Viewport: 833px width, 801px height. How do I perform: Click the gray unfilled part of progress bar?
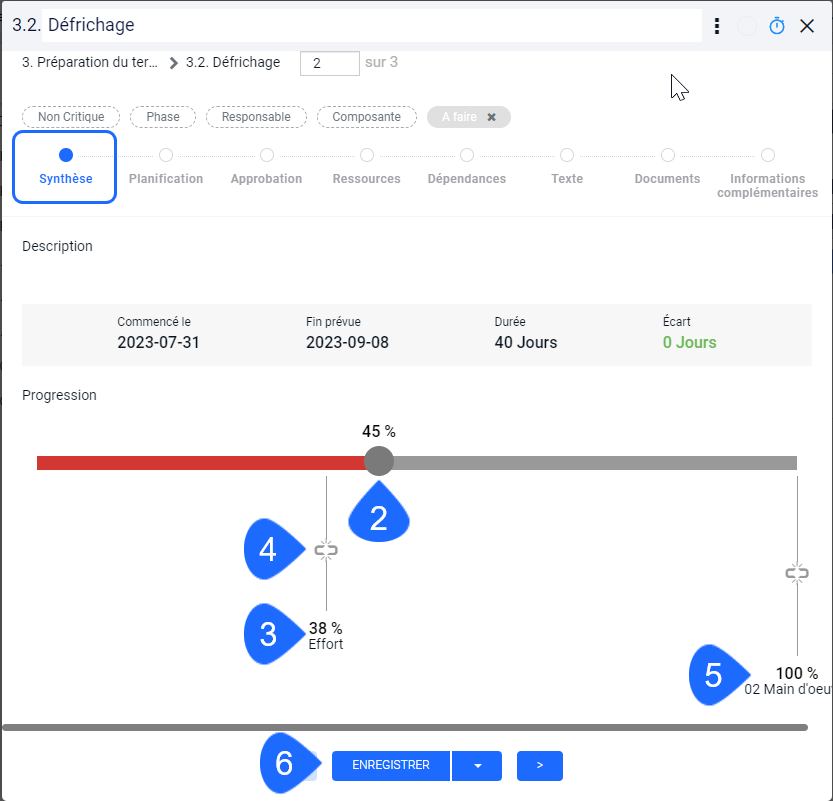(x=595, y=463)
